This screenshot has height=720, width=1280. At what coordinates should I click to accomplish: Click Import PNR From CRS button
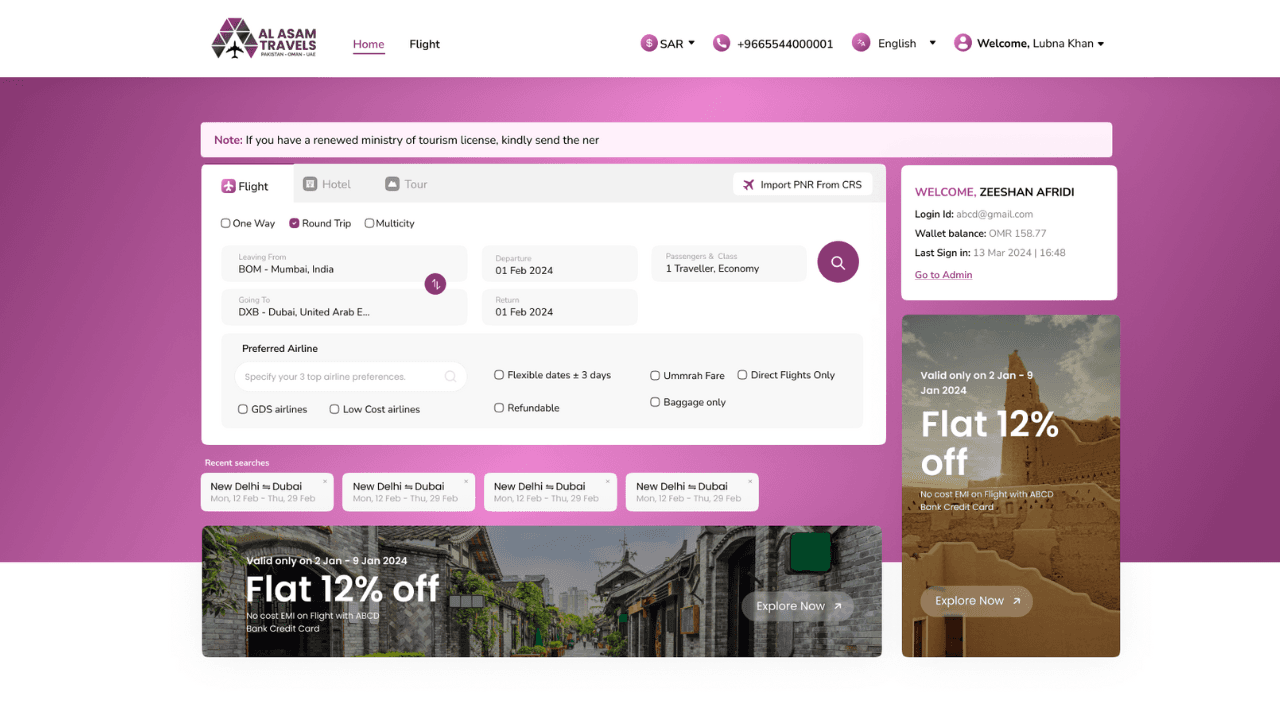(803, 184)
